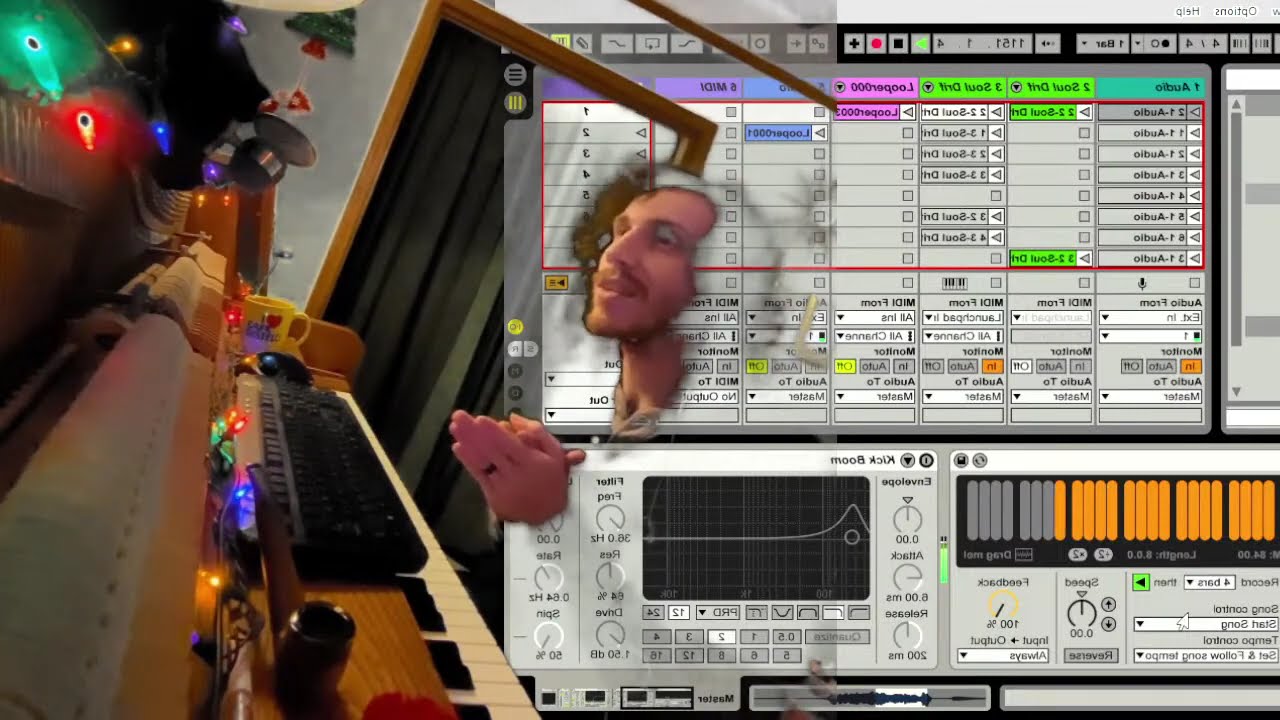The image size is (1280, 720).
Task: Click the Looper Drag me! area
Action: click(999, 554)
